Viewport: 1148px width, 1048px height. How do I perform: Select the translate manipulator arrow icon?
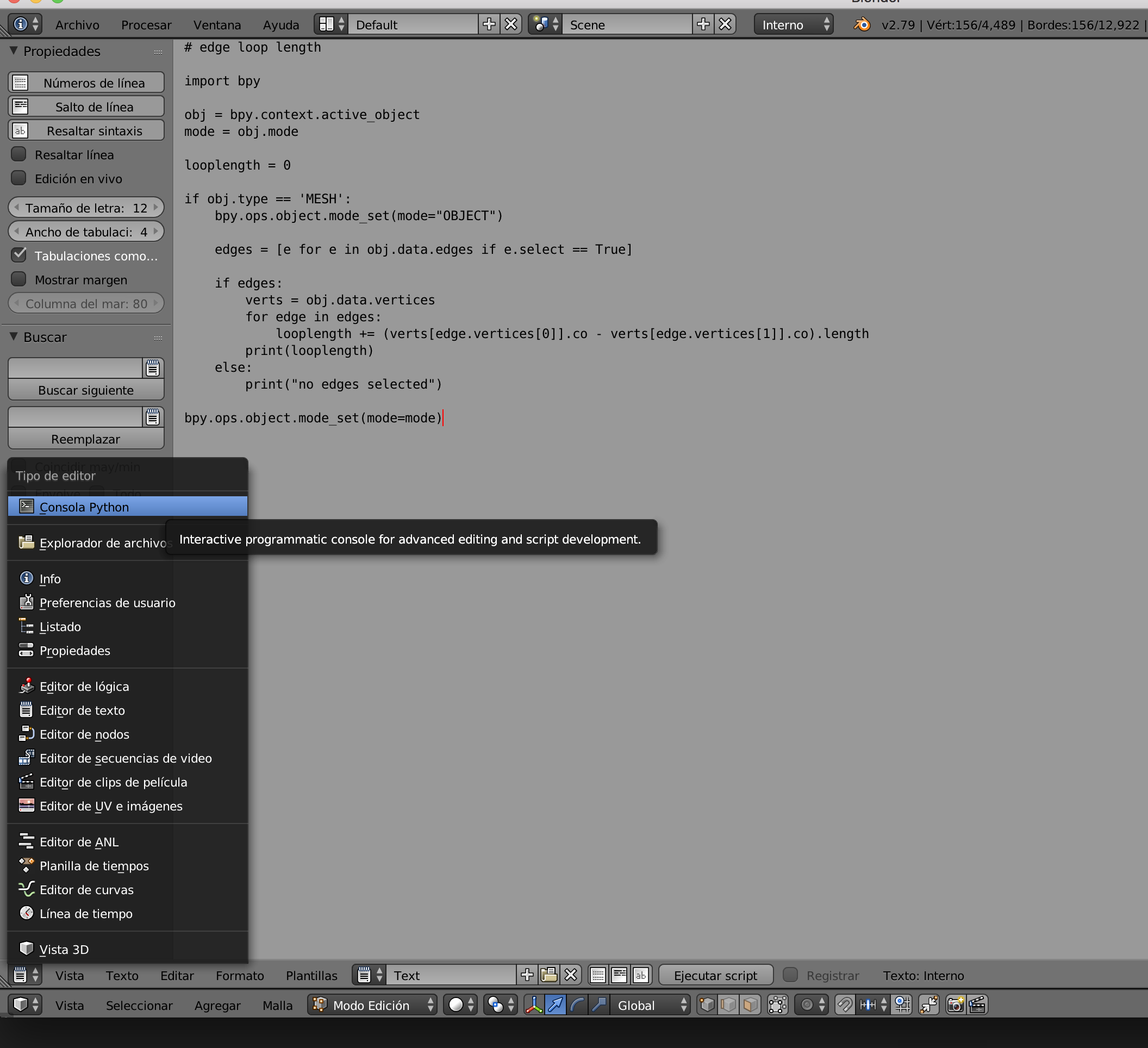pos(555,1005)
